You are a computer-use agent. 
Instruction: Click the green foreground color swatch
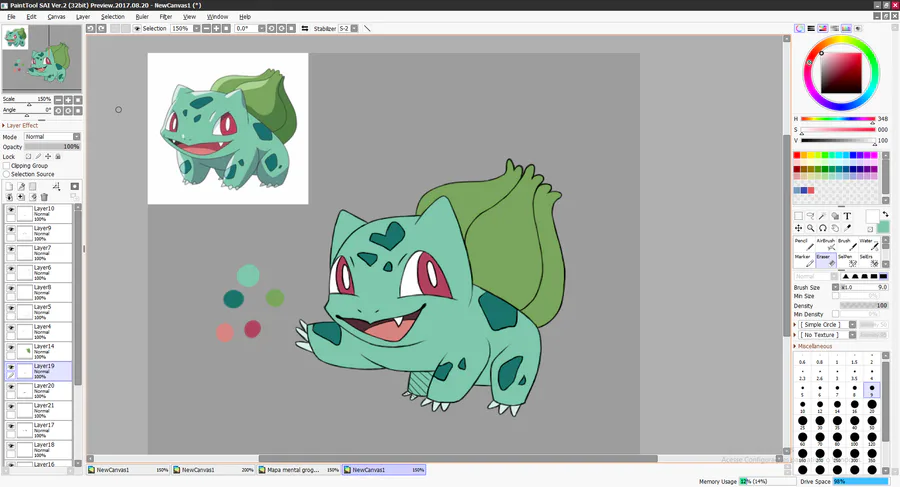(883, 228)
